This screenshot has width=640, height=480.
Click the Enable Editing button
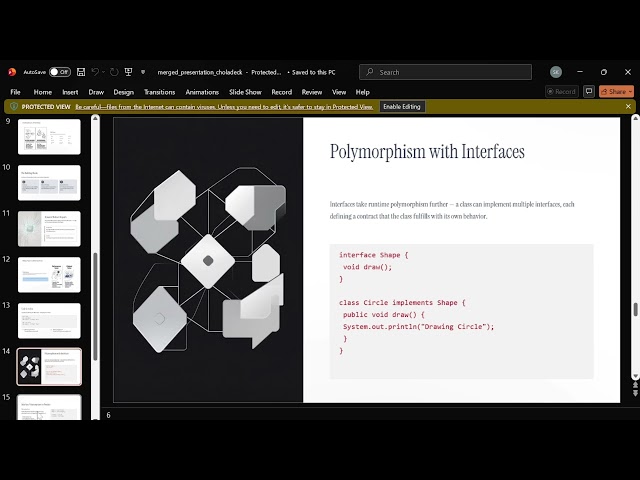point(402,107)
